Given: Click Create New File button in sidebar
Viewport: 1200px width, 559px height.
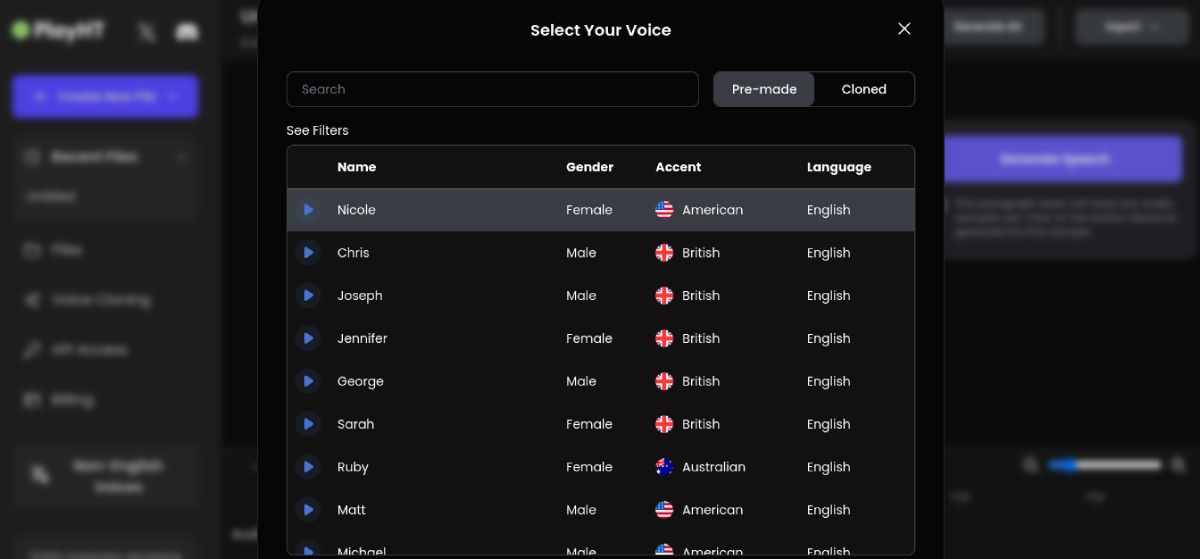Looking at the screenshot, I should point(105,97).
